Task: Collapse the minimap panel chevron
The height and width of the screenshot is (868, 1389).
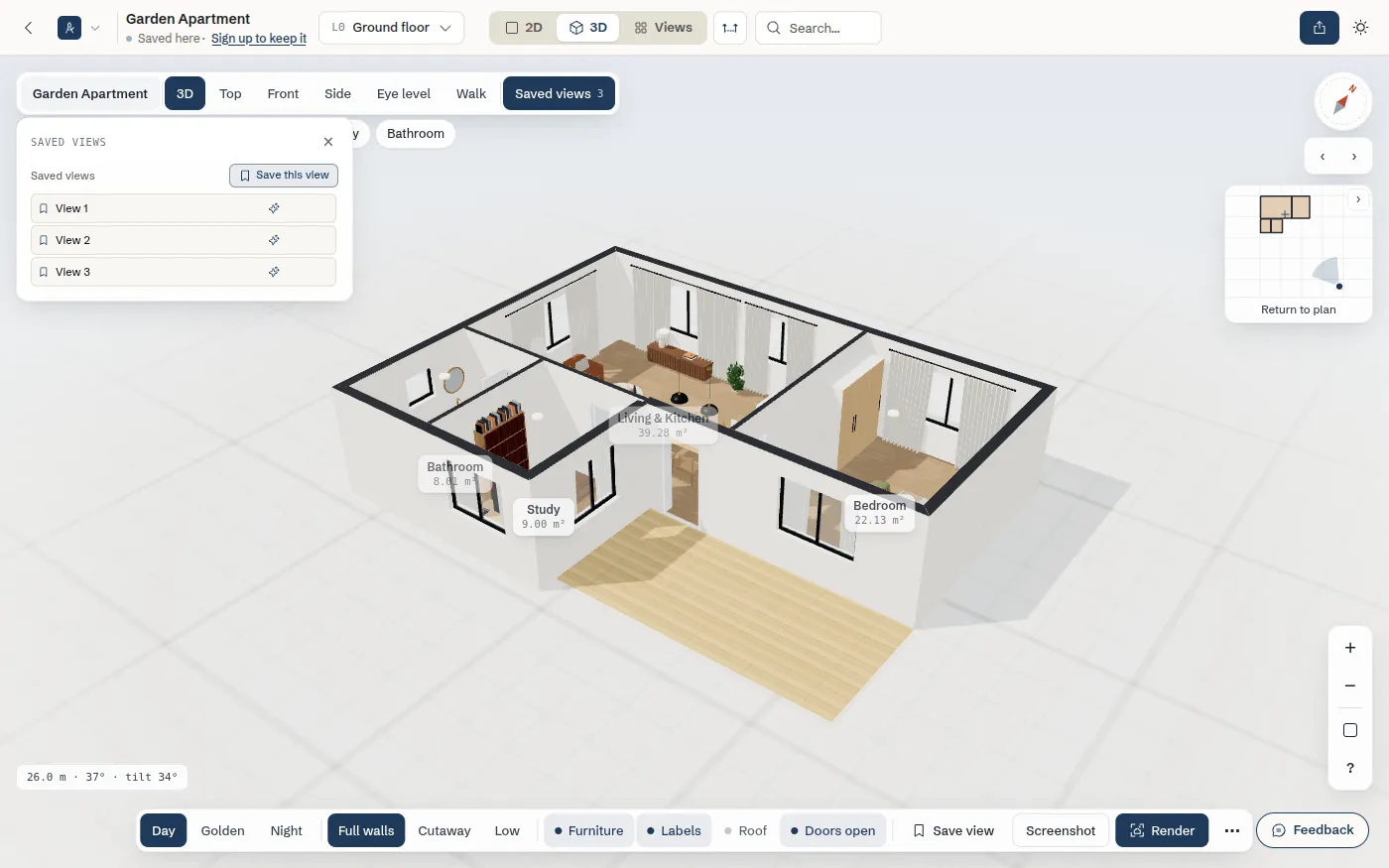Action: point(1358,199)
